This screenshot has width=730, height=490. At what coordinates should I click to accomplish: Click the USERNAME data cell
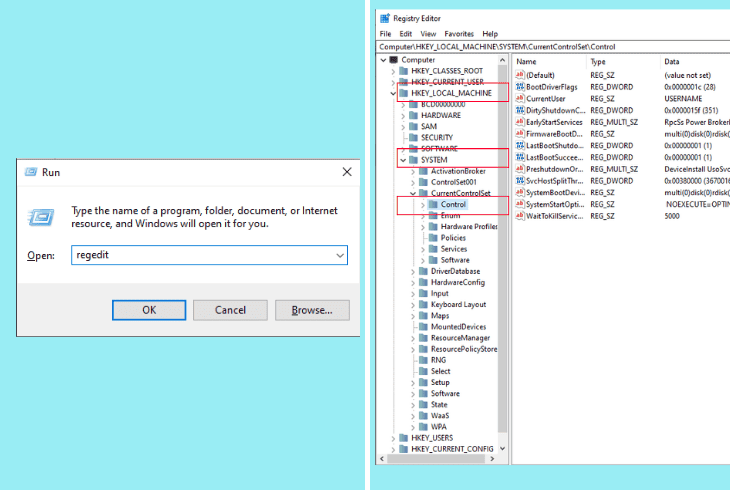click(x=683, y=99)
